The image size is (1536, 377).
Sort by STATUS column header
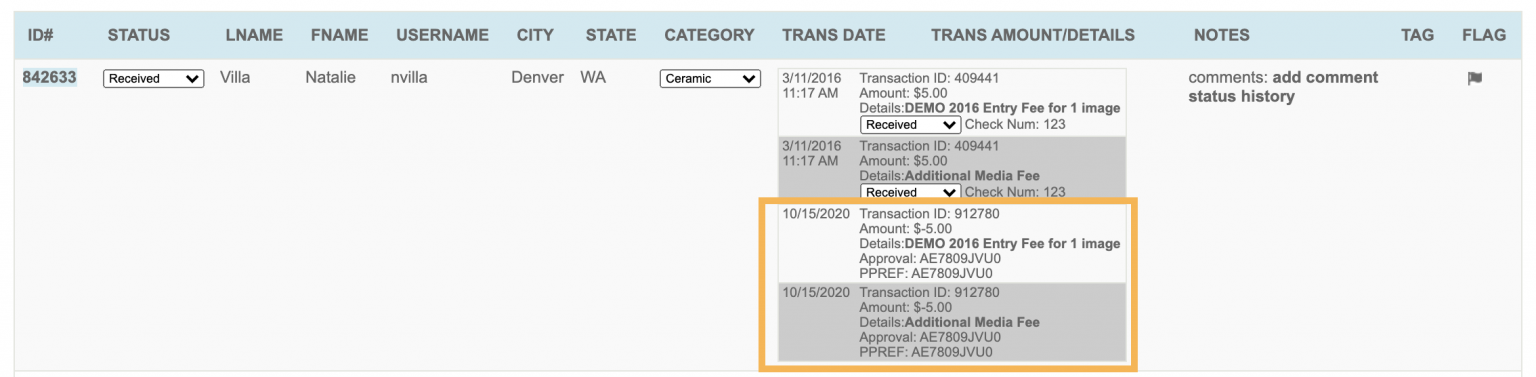click(139, 35)
